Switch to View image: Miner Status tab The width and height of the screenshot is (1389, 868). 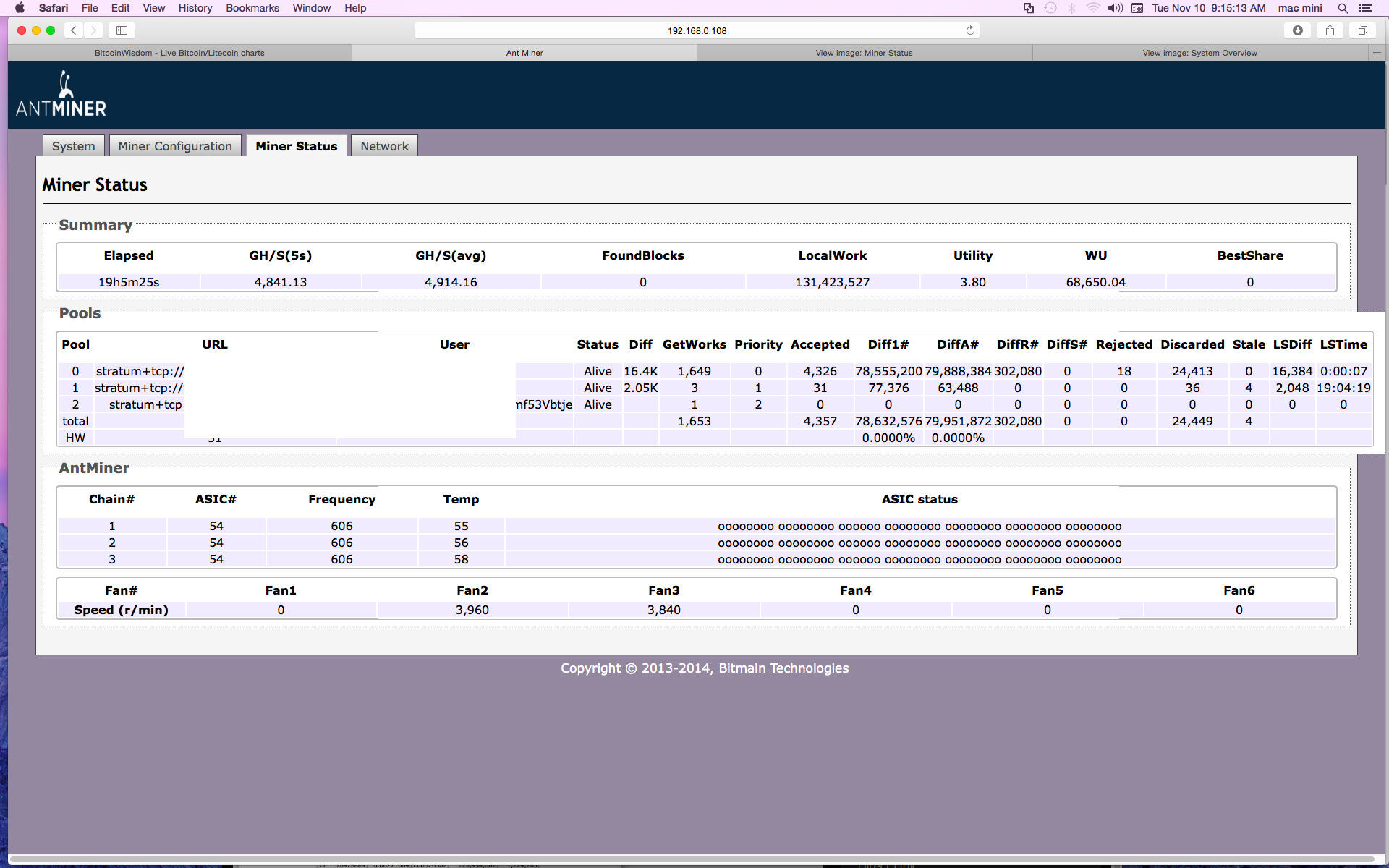tap(864, 53)
